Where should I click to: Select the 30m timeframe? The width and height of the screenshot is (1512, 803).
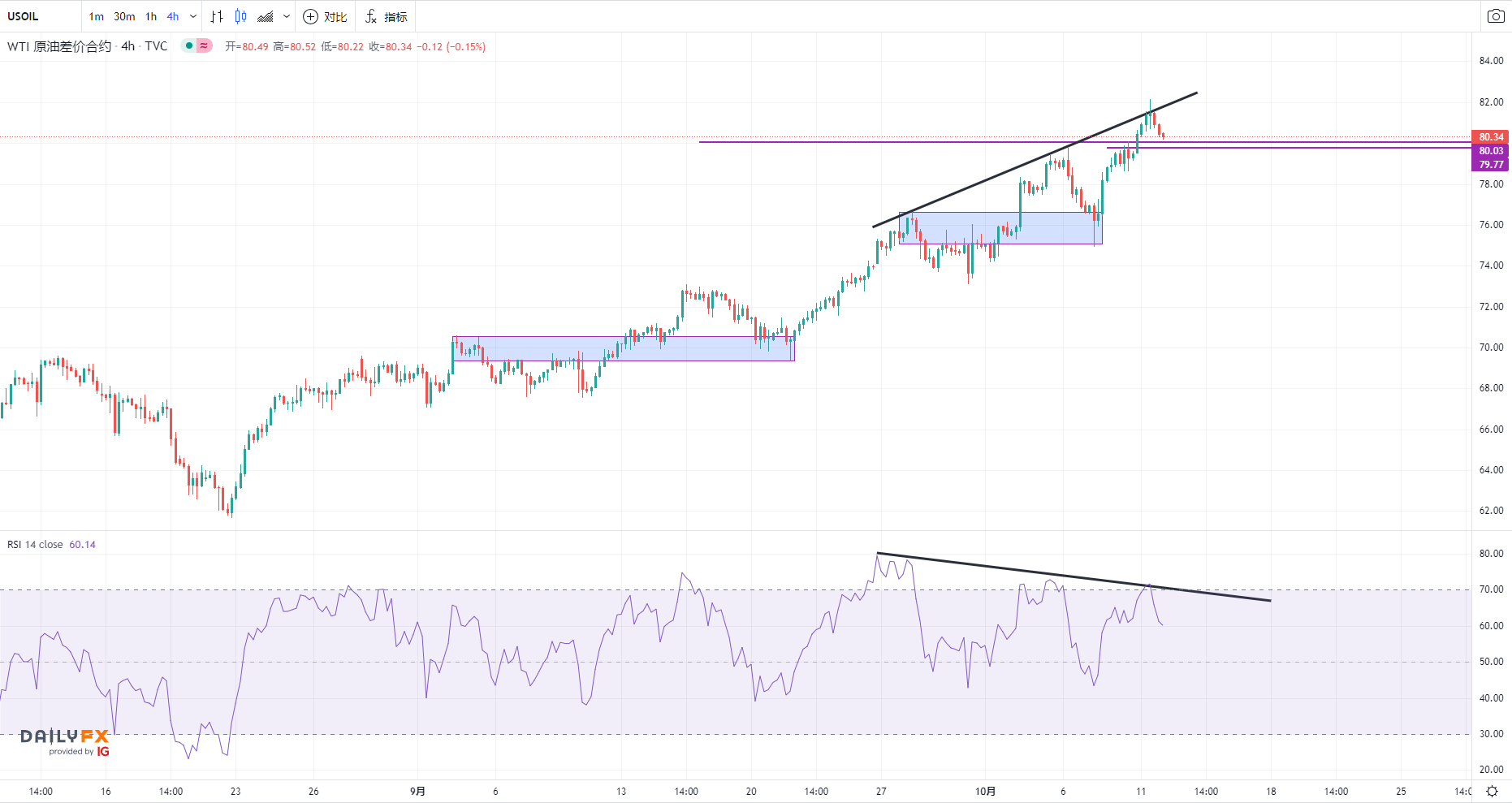[x=124, y=16]
